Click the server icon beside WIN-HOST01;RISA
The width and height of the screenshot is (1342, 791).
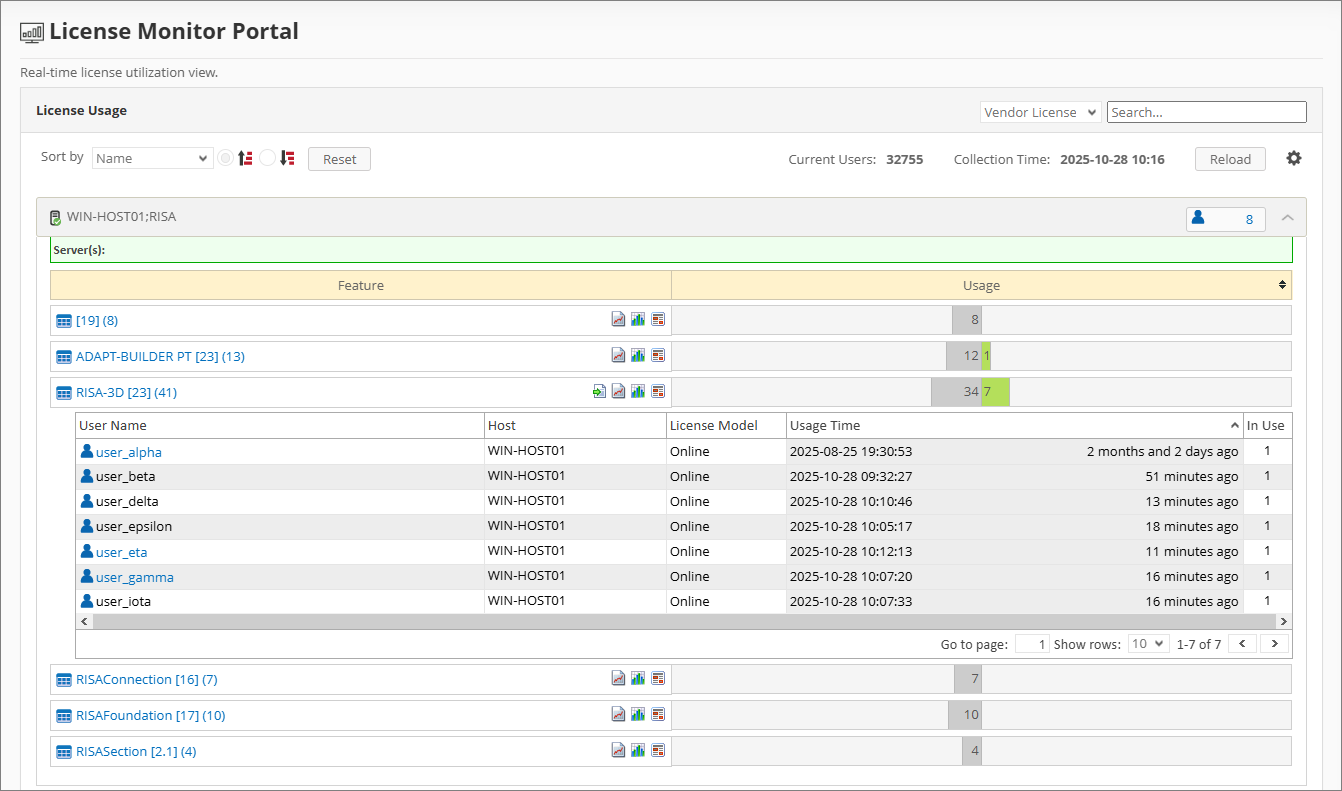pyautogui.click(x=54, y=217)
